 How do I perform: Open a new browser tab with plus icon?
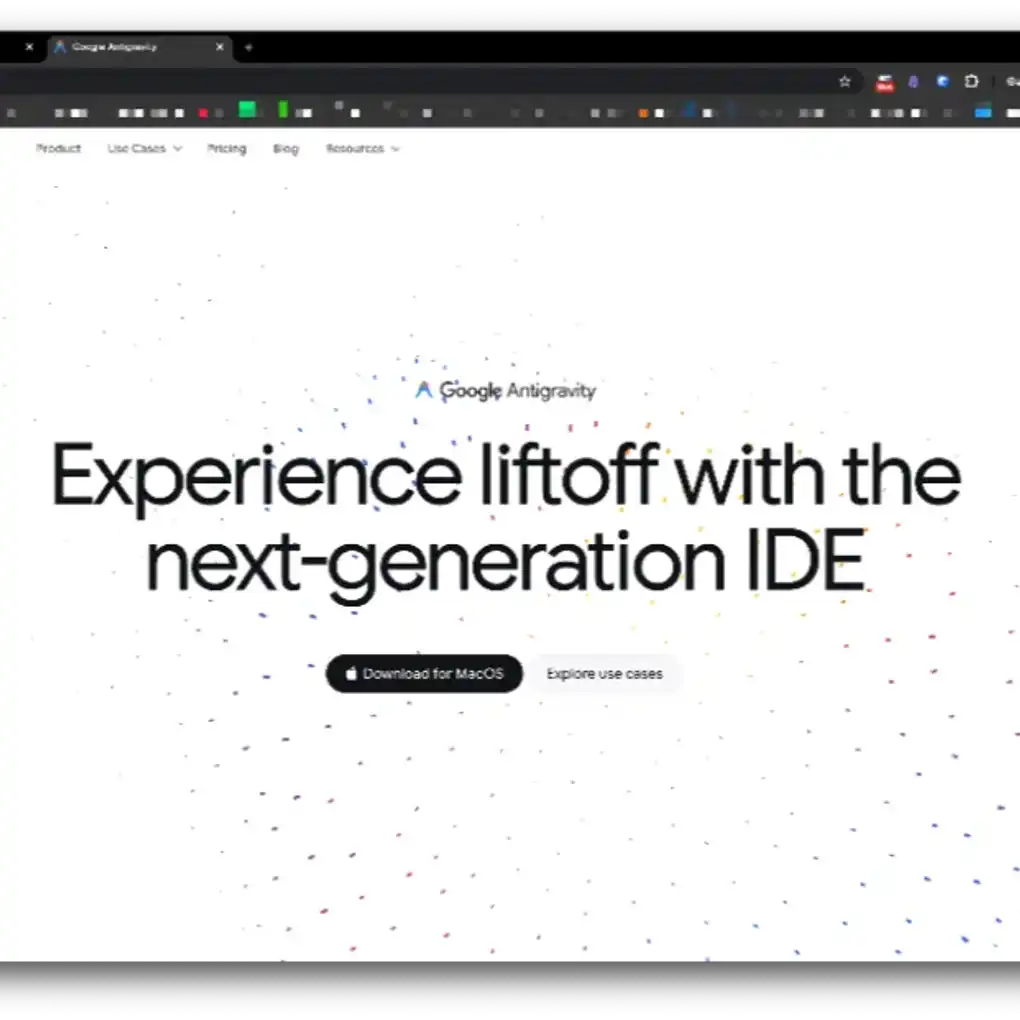click(x=249, y=47)
